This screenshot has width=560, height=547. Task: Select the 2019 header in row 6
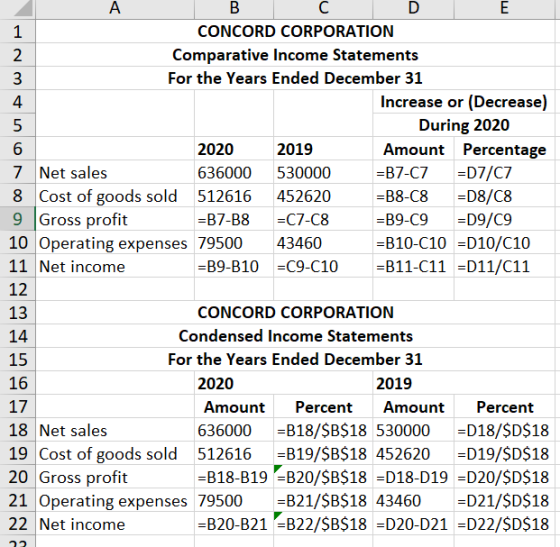[323, 149]
